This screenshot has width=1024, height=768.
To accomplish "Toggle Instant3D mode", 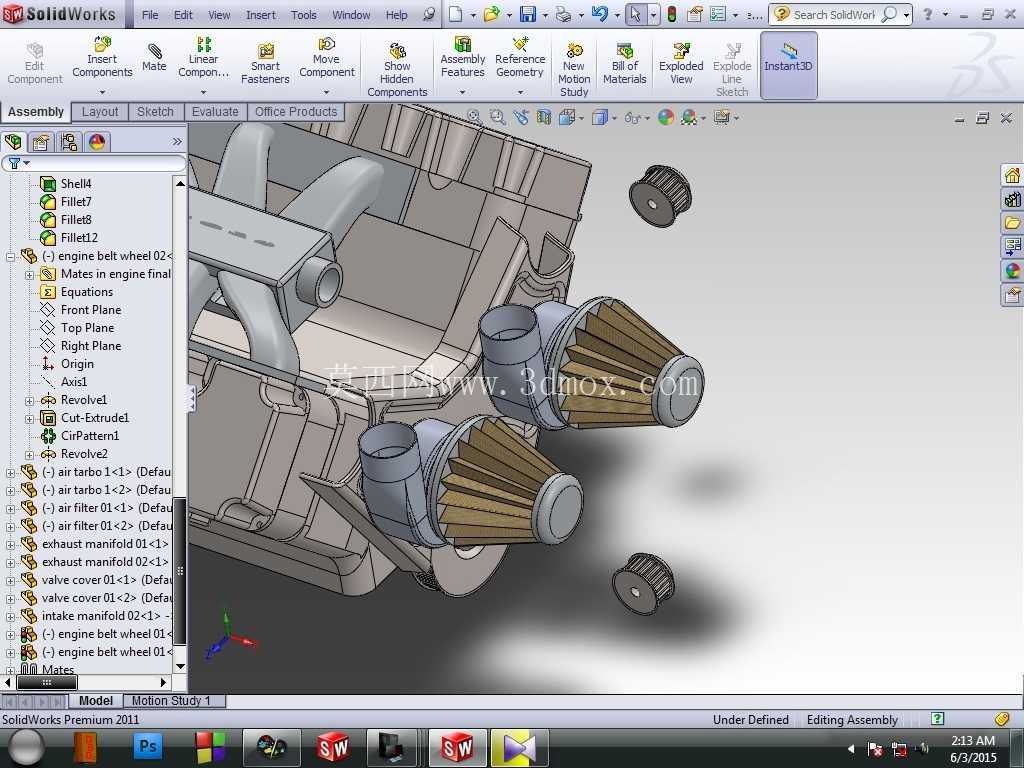I will [x=788, y=65].
